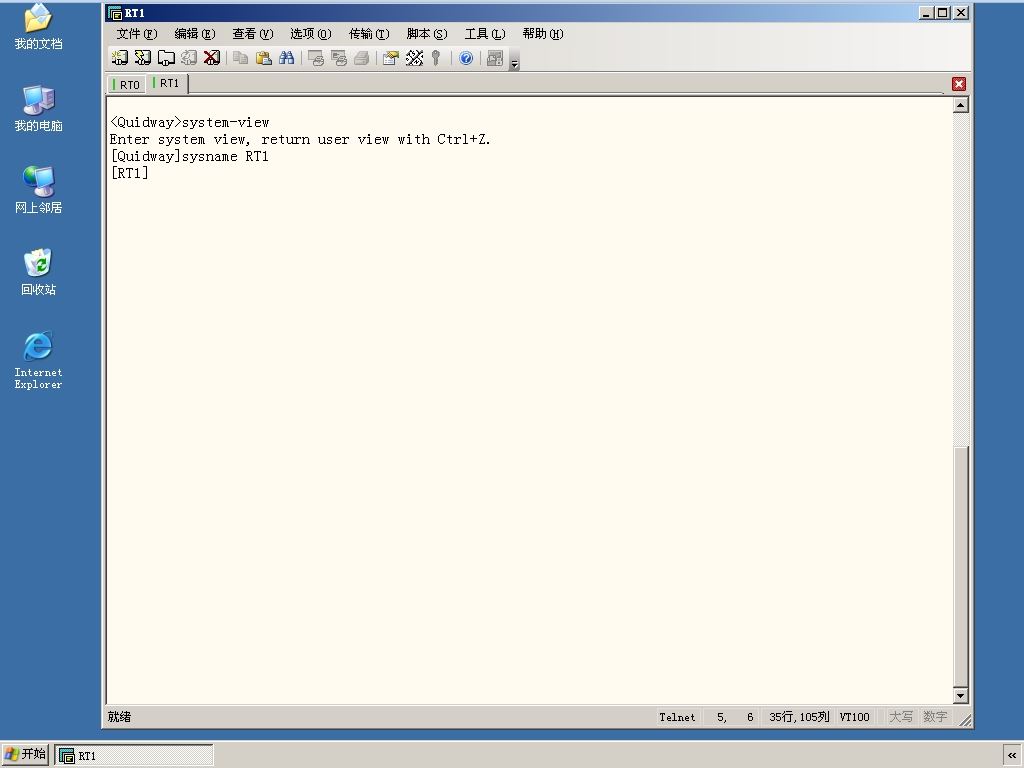Expand the system tray chevron
This screenshot has width=1024, height=768.
(x=1012, y=756)
